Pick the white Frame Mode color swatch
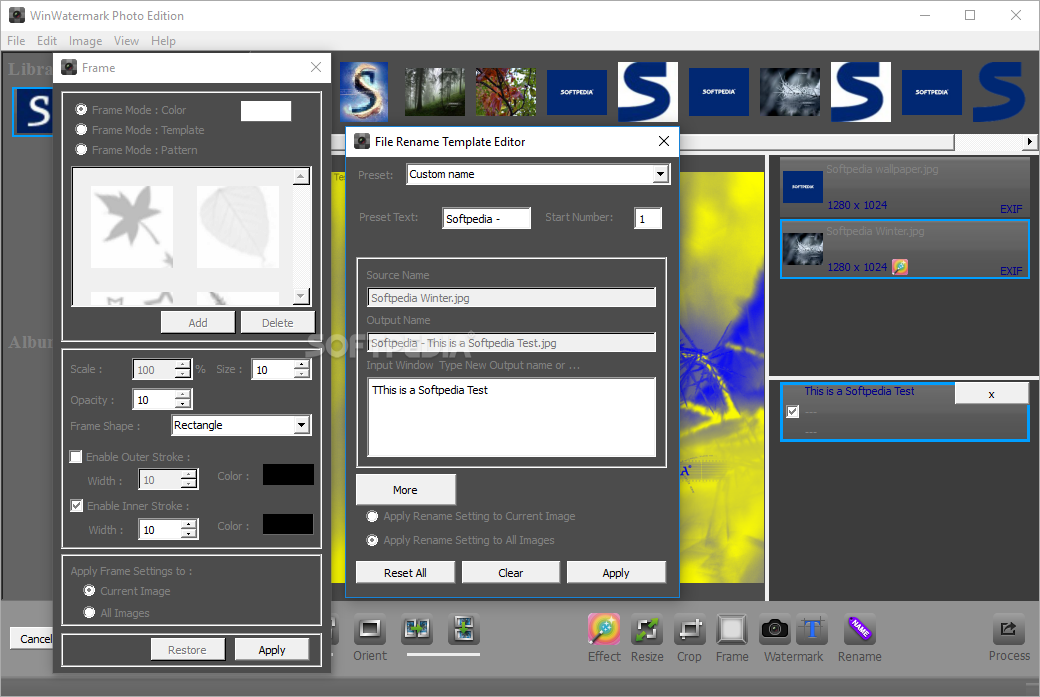The width and height of the screenshot is (1040, 697). (265, 111)
